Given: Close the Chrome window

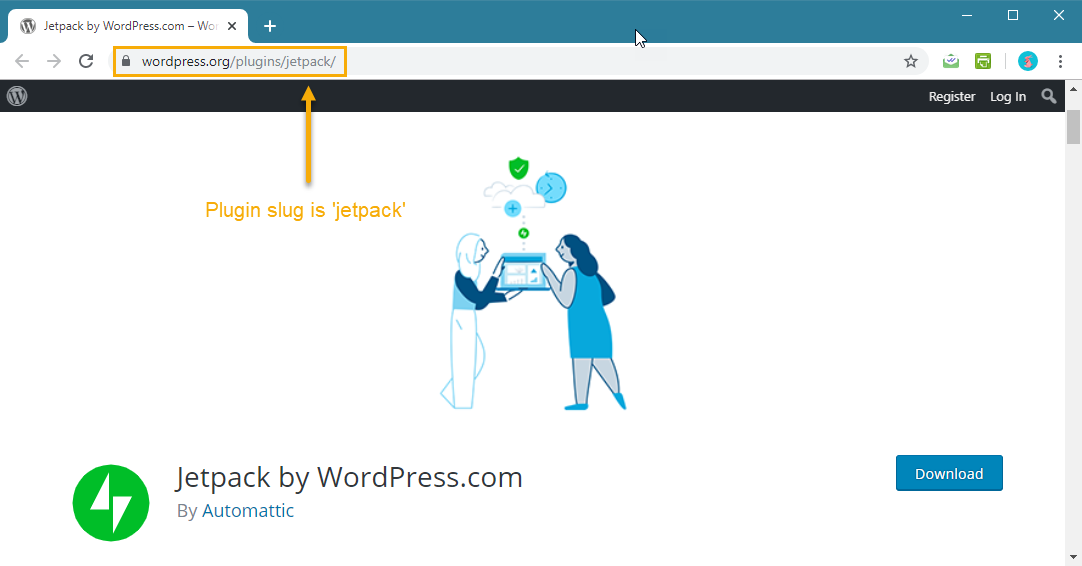Looking at the screenshot, I should [x=1059, y=15].
